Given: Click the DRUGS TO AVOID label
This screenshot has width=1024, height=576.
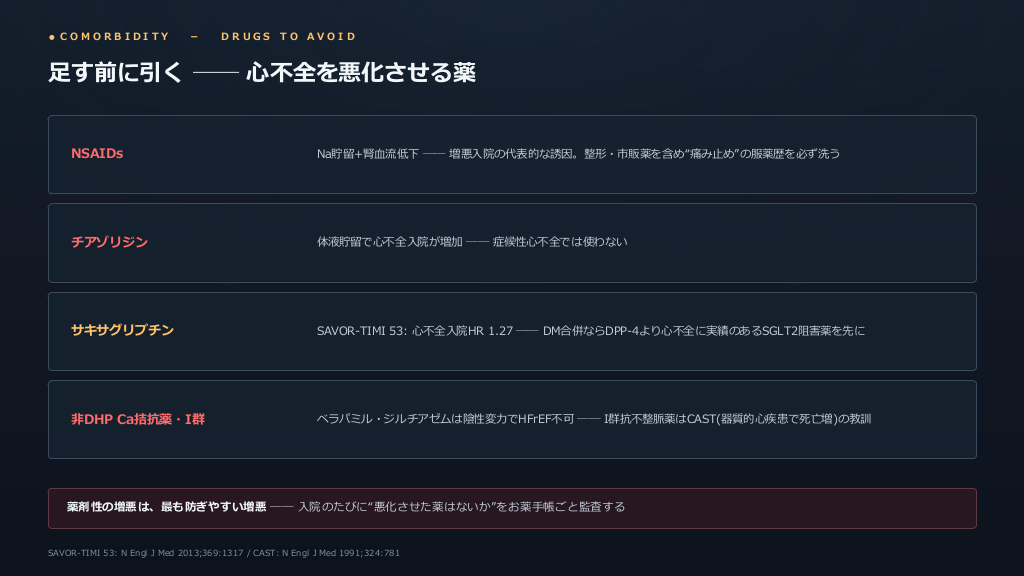Looking at the screenshot, I should click(289, 37).
